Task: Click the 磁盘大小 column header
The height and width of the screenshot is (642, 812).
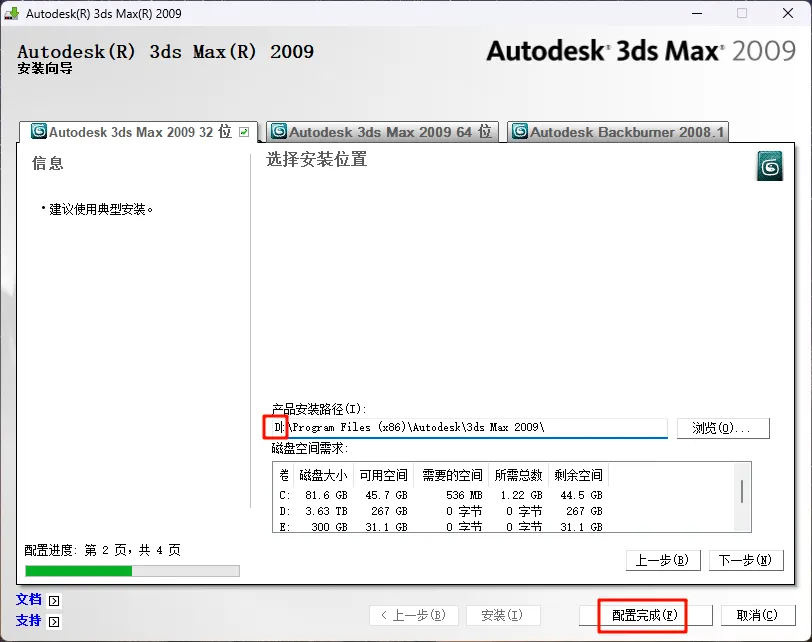Action: [323, 475]
